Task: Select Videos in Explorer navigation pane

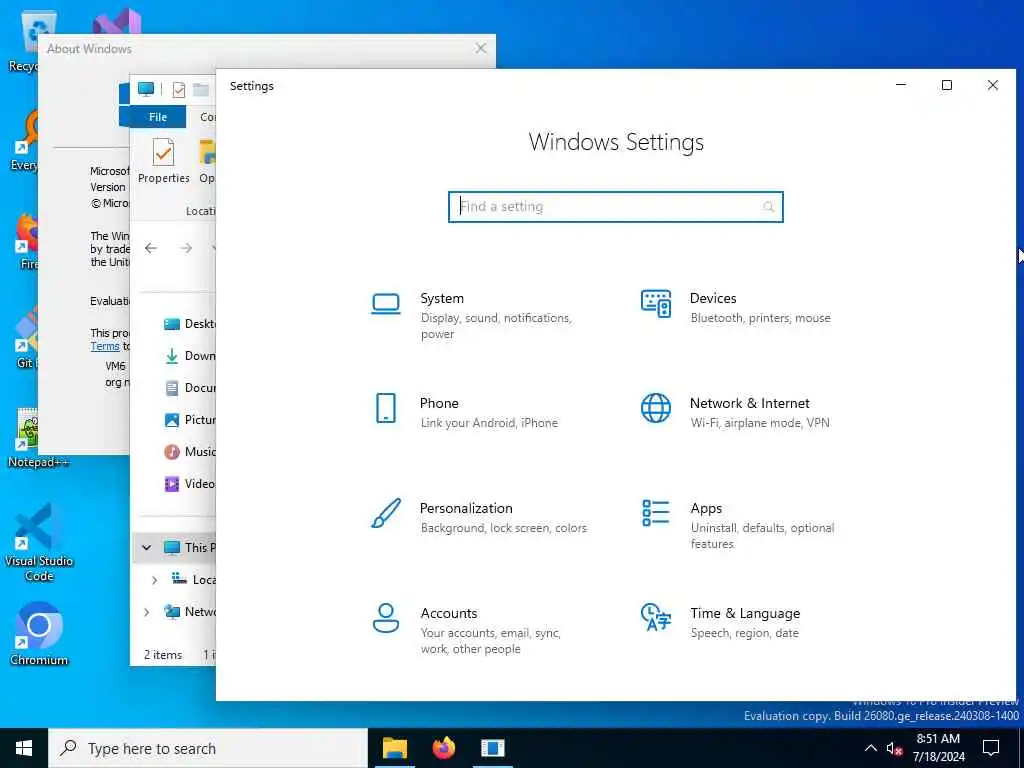Action: tap(190, 484)
